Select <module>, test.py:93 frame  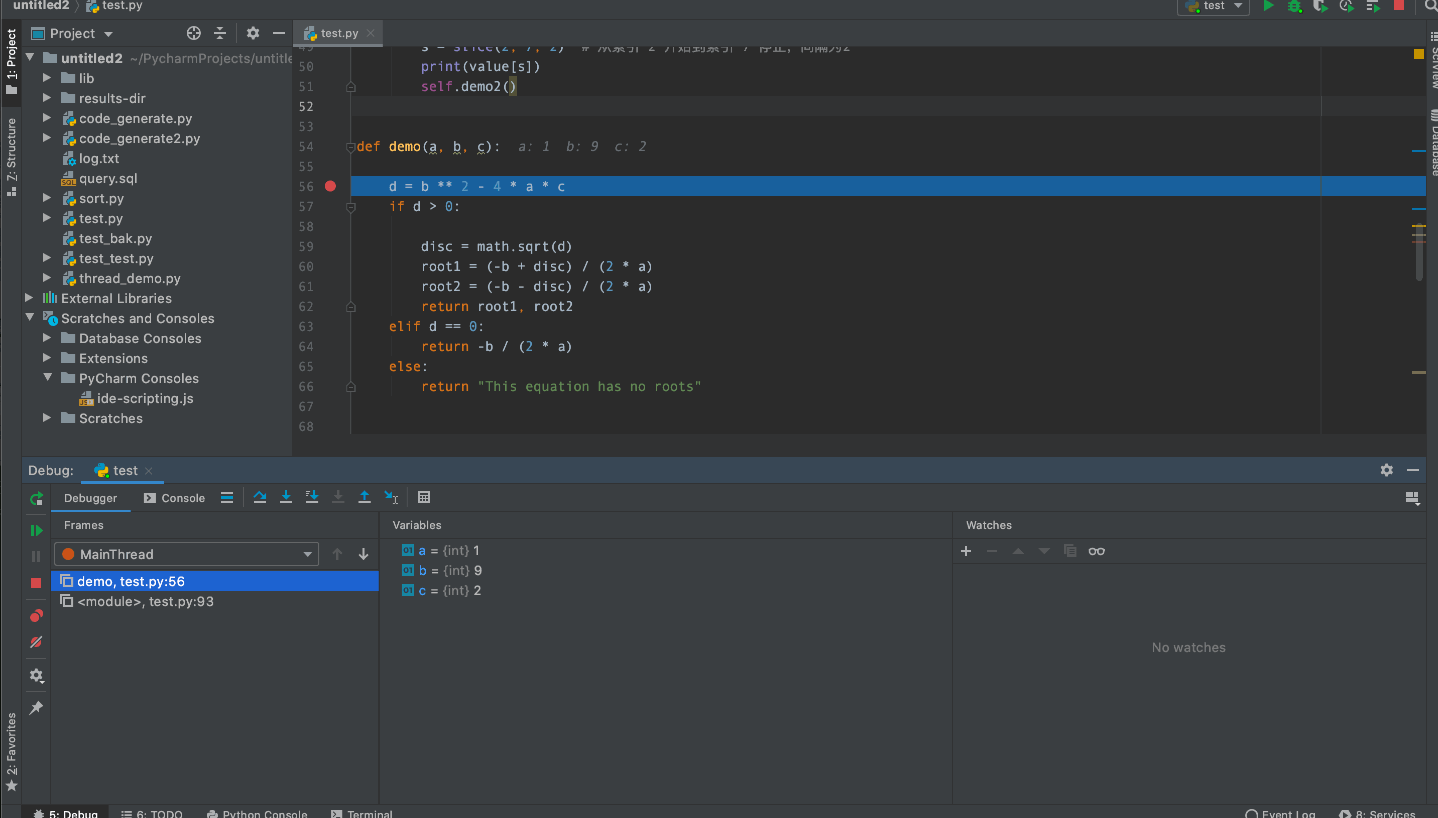coord(215,601)
